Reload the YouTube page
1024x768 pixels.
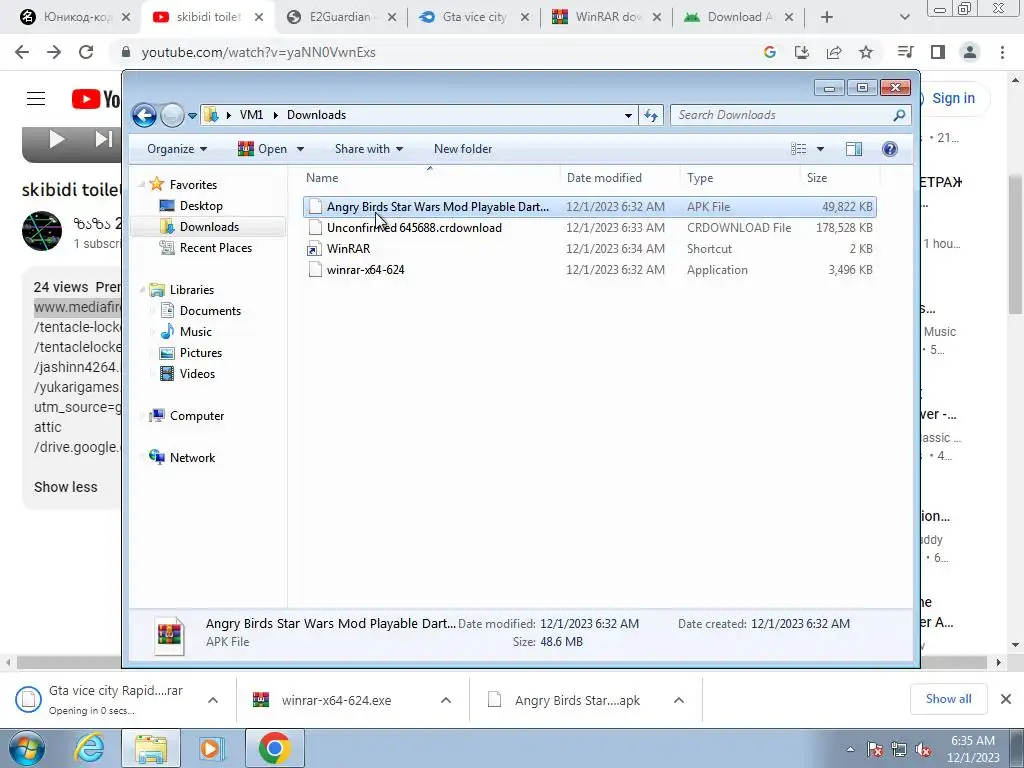click(x=86, y=52)
